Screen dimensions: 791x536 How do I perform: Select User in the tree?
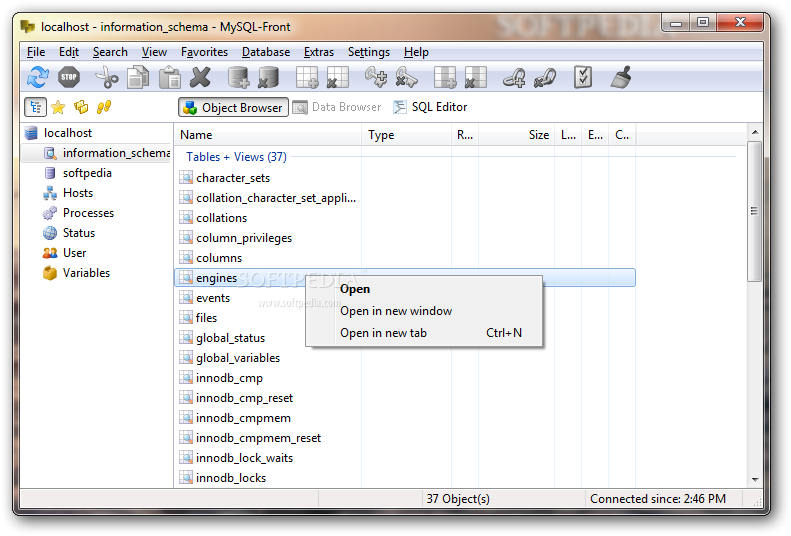74,253
